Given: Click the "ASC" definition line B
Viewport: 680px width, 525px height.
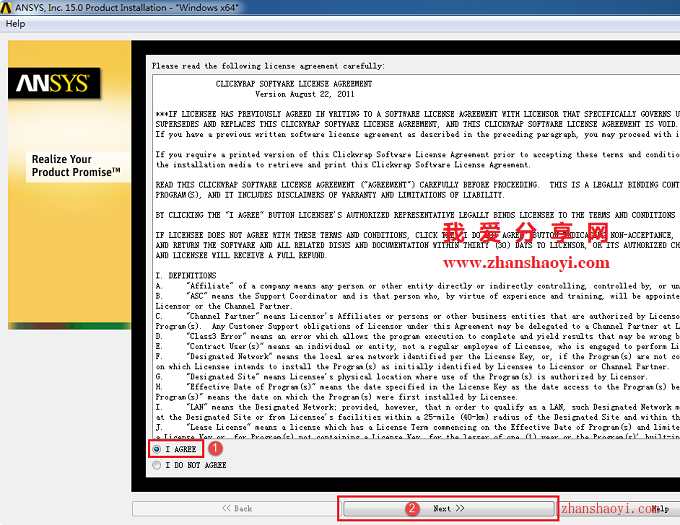Looking at the screenshot, I should point(418,296).
